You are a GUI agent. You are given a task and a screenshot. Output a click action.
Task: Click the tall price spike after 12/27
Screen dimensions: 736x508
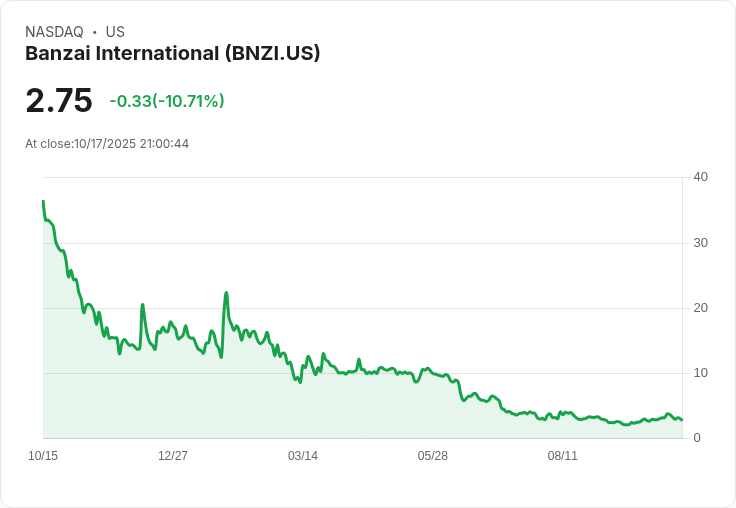pyautogui.click(x=226, y=292)
